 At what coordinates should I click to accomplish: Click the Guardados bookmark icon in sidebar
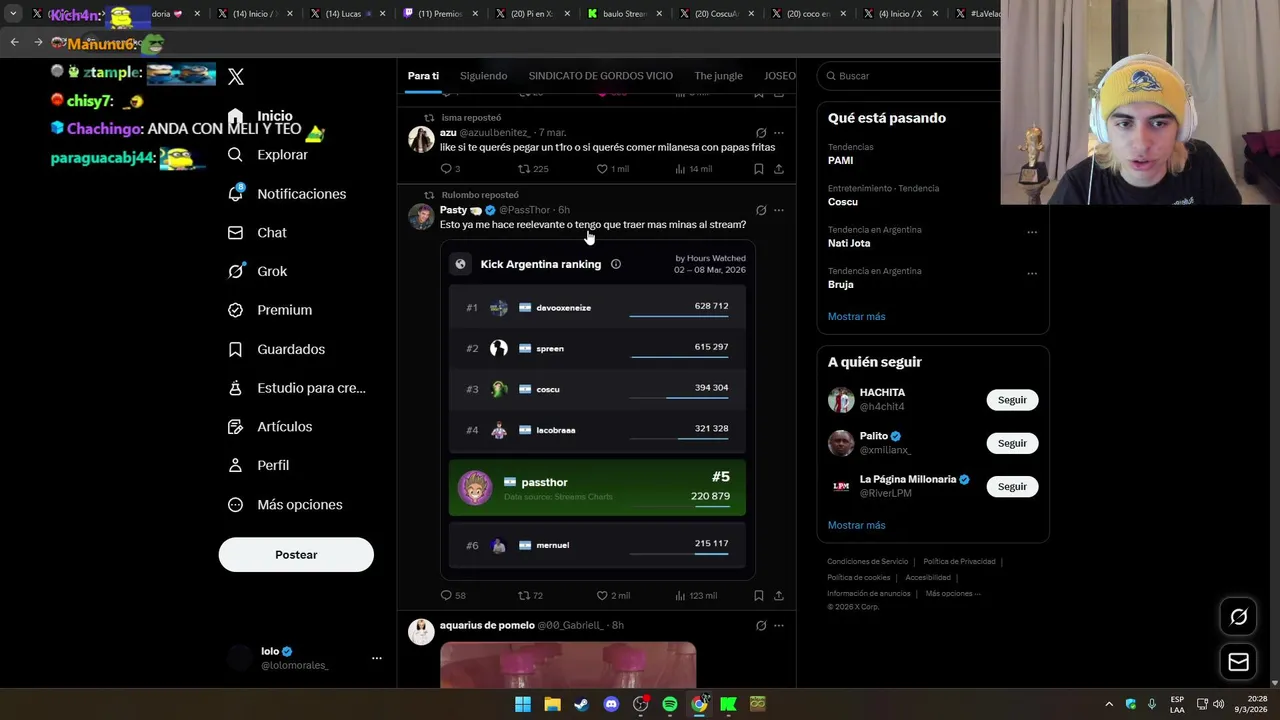[235, 349]
